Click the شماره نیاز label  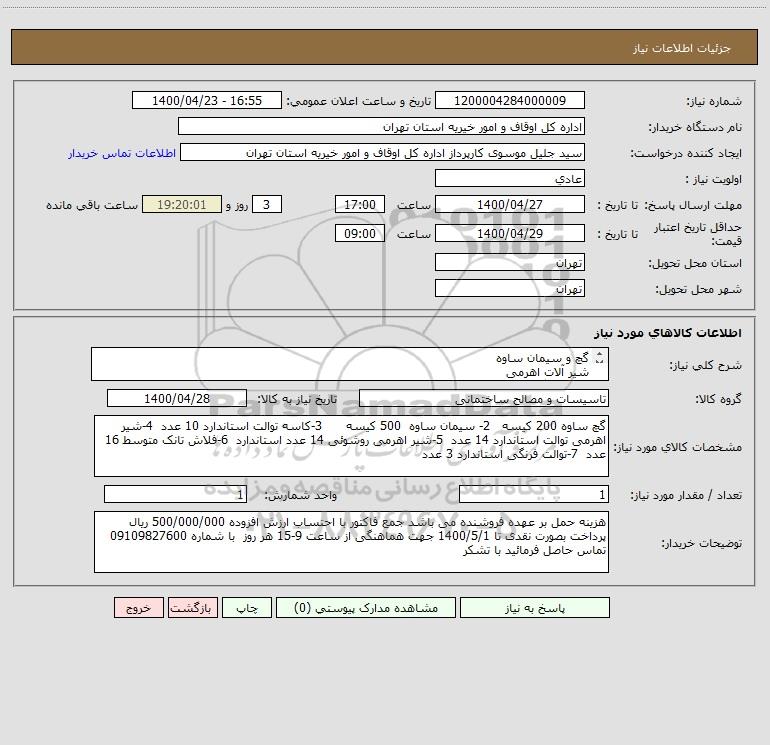click(714, 101)
